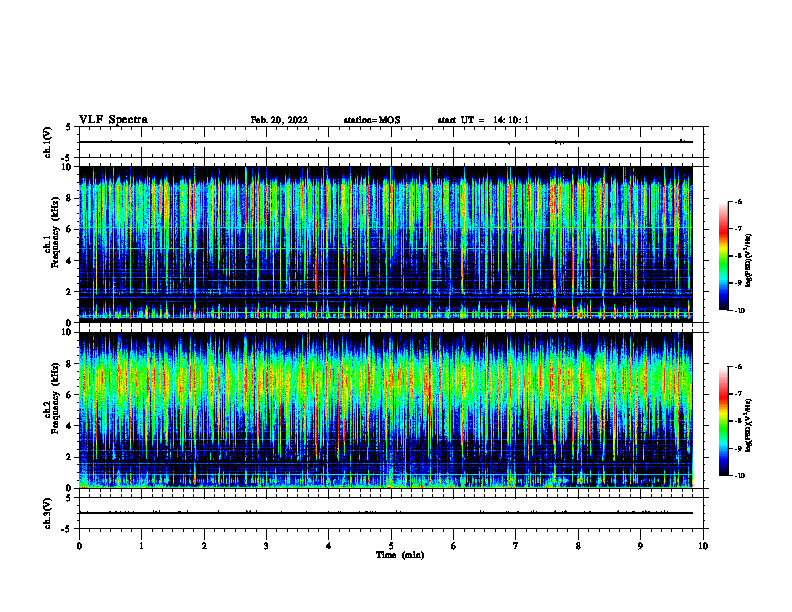Click the ch.2 color scale bar

point(723,421)
